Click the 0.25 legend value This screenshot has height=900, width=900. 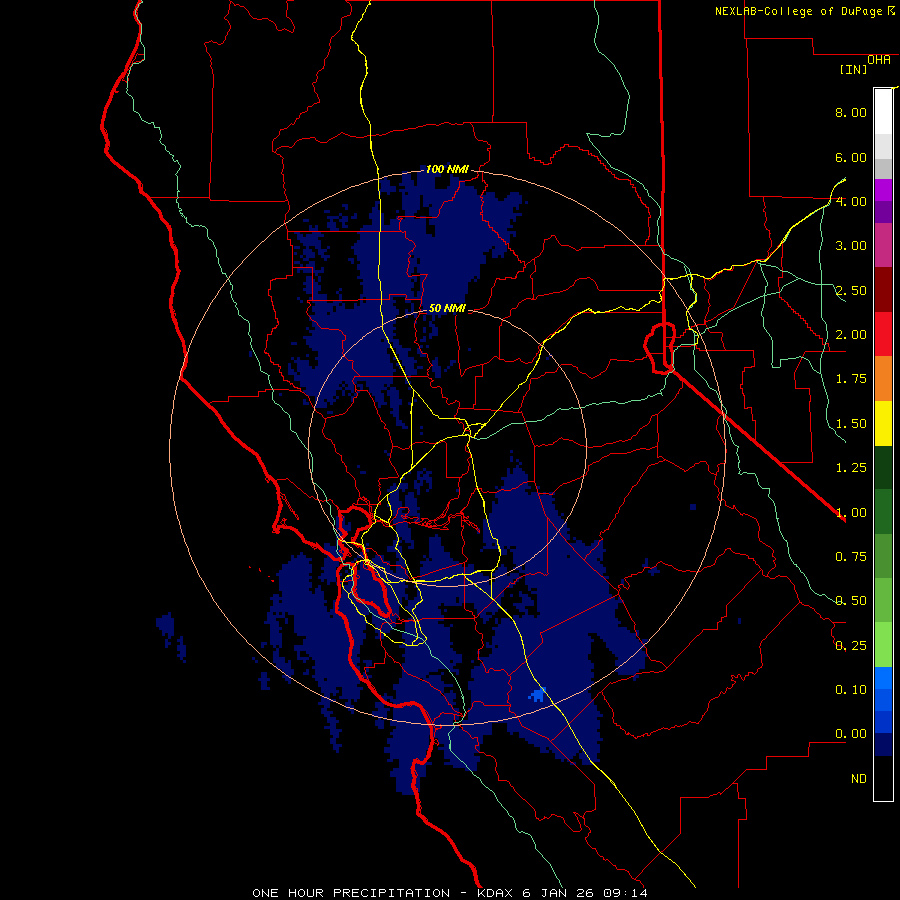(x=851, y=646)
